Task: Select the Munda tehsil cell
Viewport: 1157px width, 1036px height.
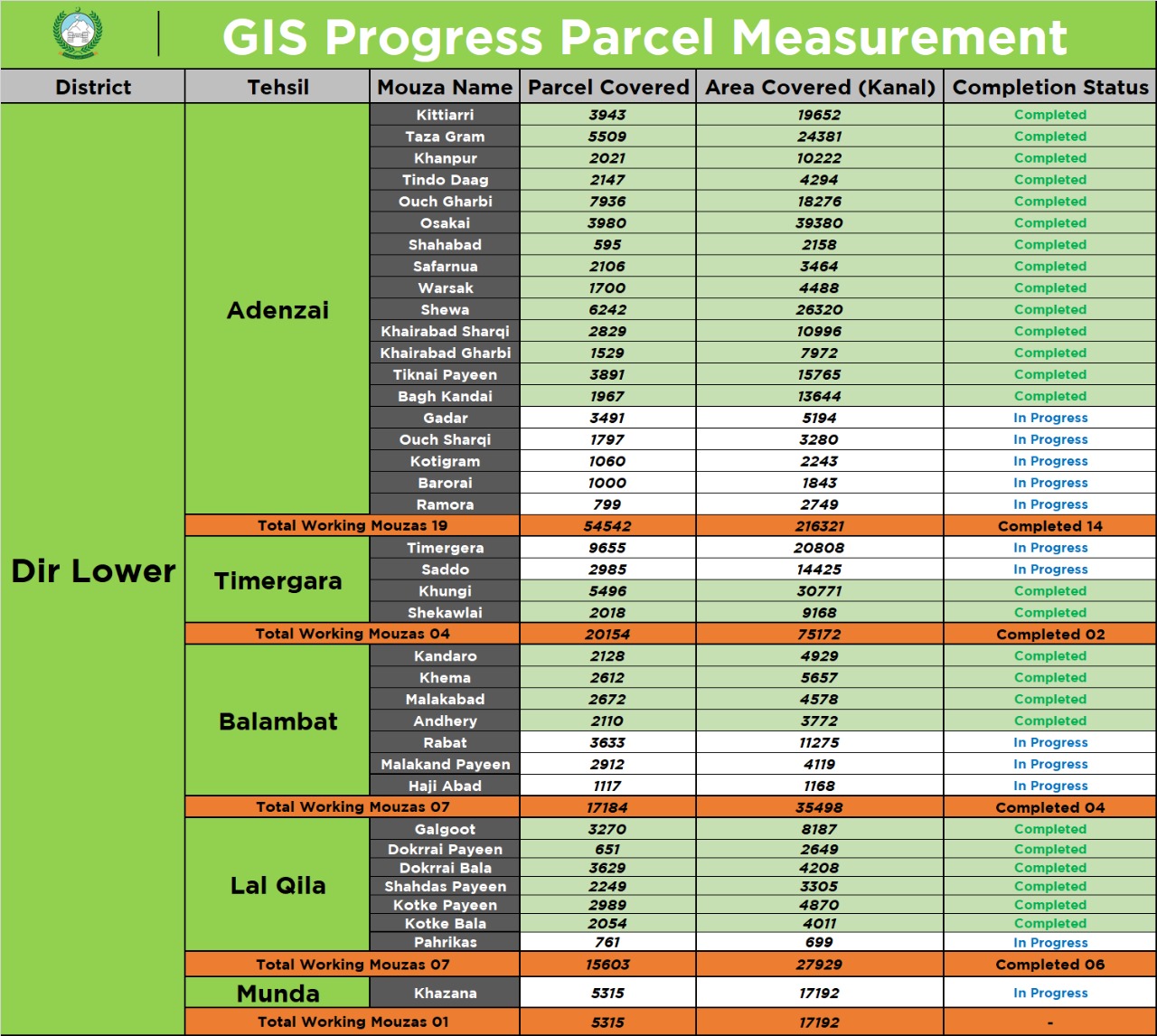Action: pyautogui.click(x=277, y=994)
